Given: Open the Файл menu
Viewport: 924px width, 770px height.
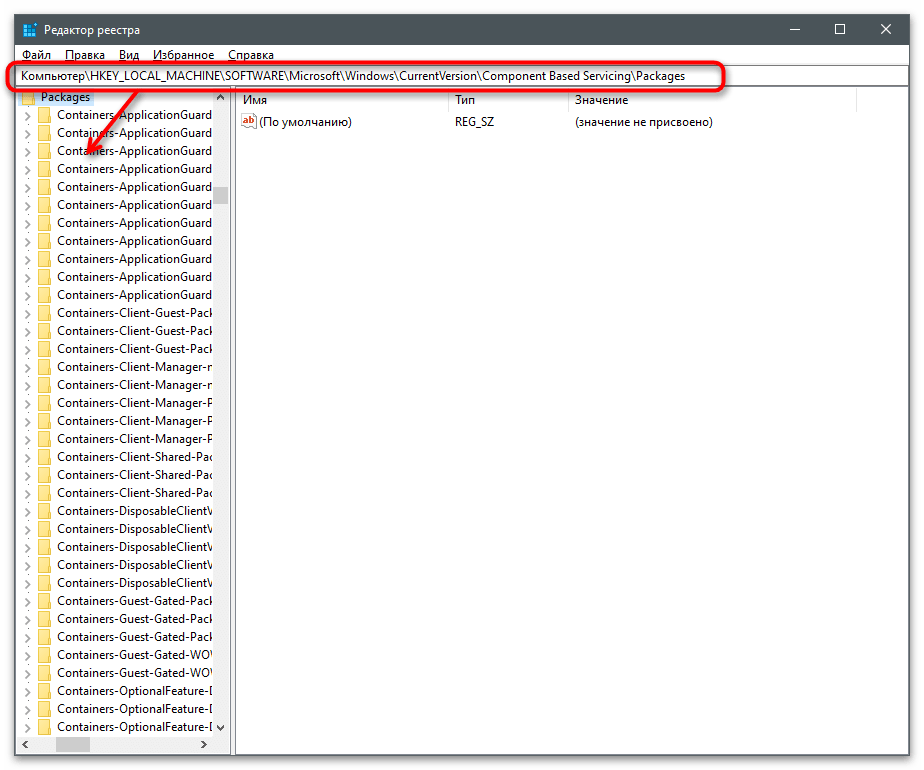Looking at the screenshot, I should click(36, 55).
